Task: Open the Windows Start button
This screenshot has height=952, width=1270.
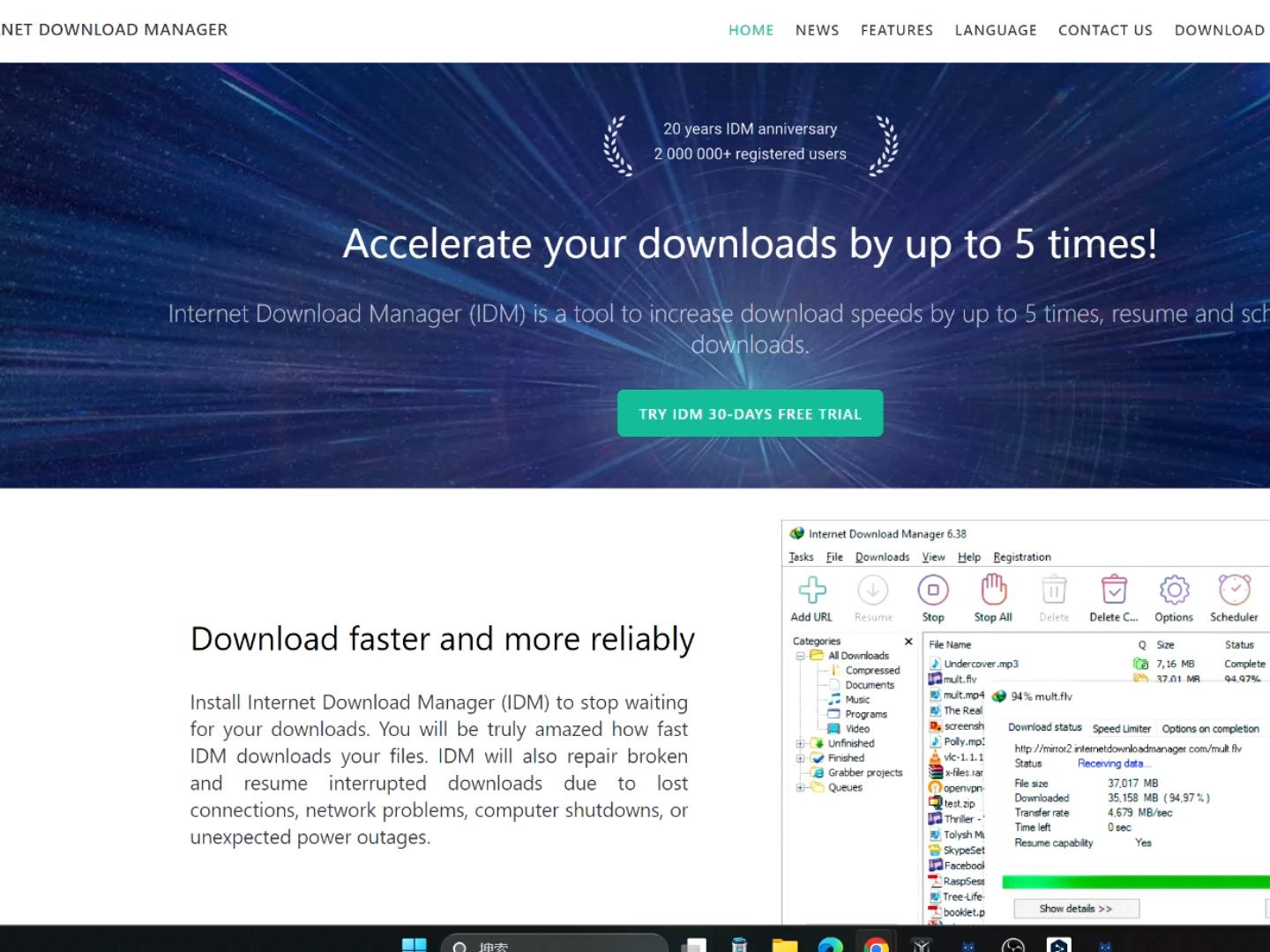Action: [x=414, y=945]
